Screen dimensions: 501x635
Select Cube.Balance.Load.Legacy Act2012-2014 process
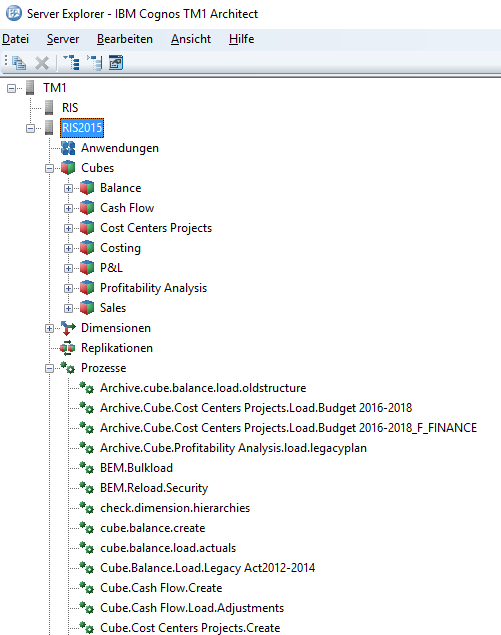click(207, 568)
